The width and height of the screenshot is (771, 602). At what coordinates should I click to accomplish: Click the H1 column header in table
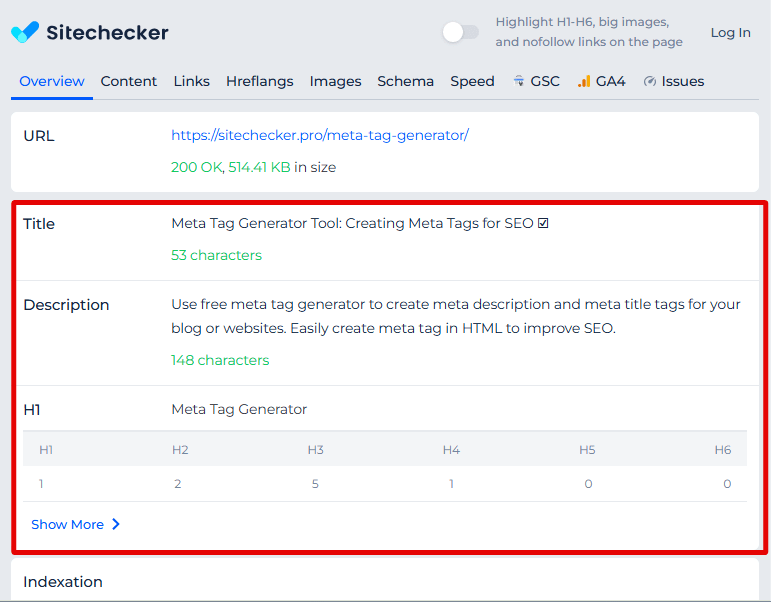coord(46,450)
